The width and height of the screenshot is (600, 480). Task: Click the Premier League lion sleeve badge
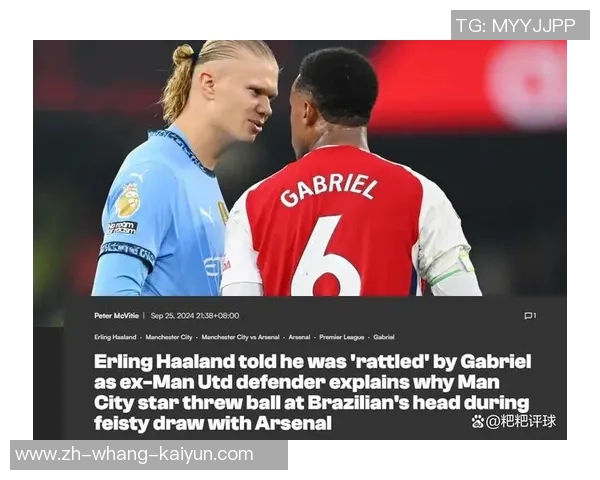128,200
